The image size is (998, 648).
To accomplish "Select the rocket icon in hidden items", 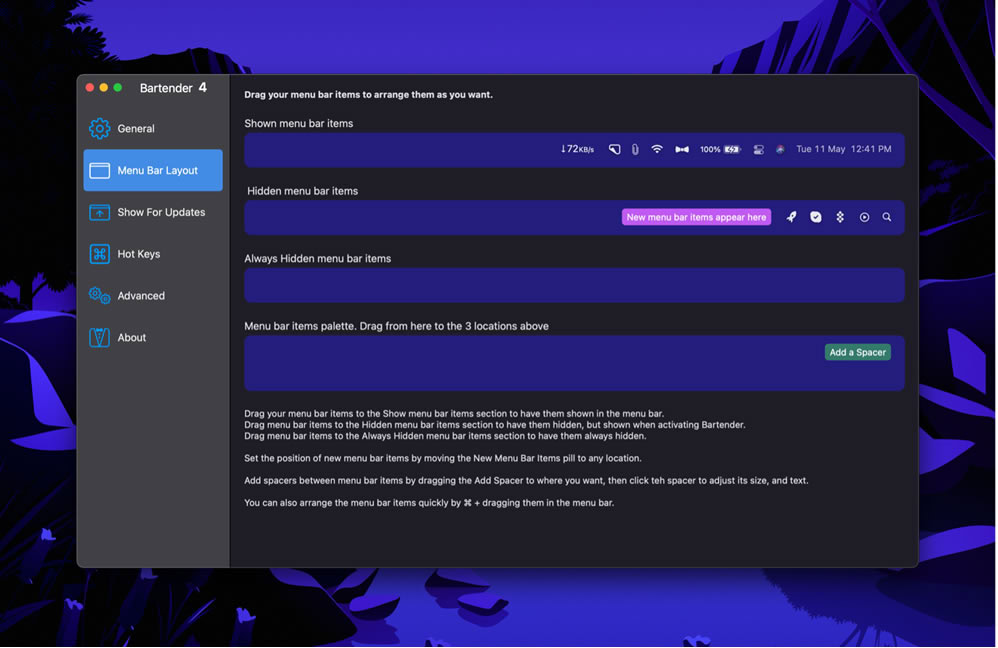I will pyautogui.click(x=791, y=217).
